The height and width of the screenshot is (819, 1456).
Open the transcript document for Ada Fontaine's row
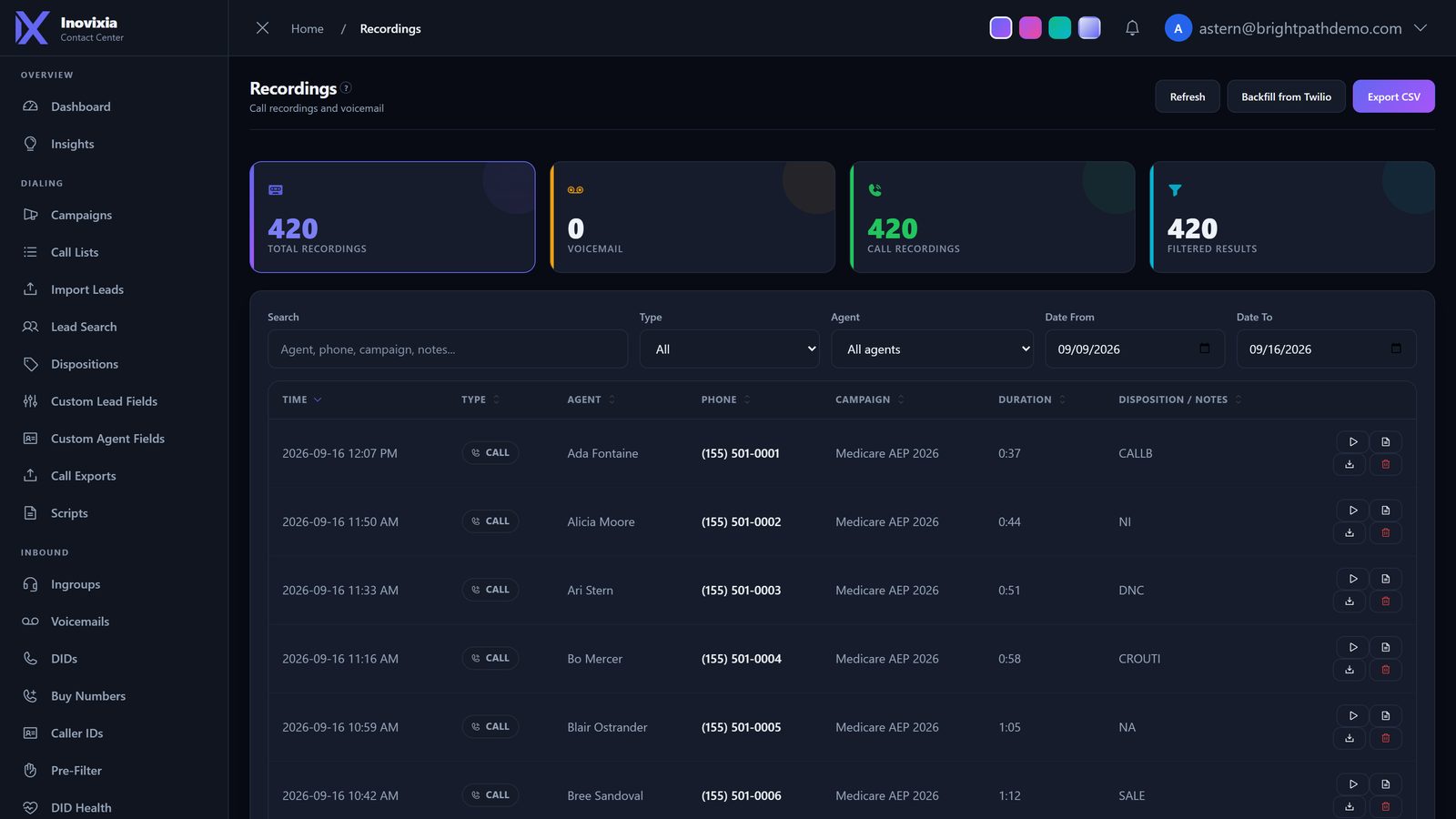click(x=1386, y=441)
